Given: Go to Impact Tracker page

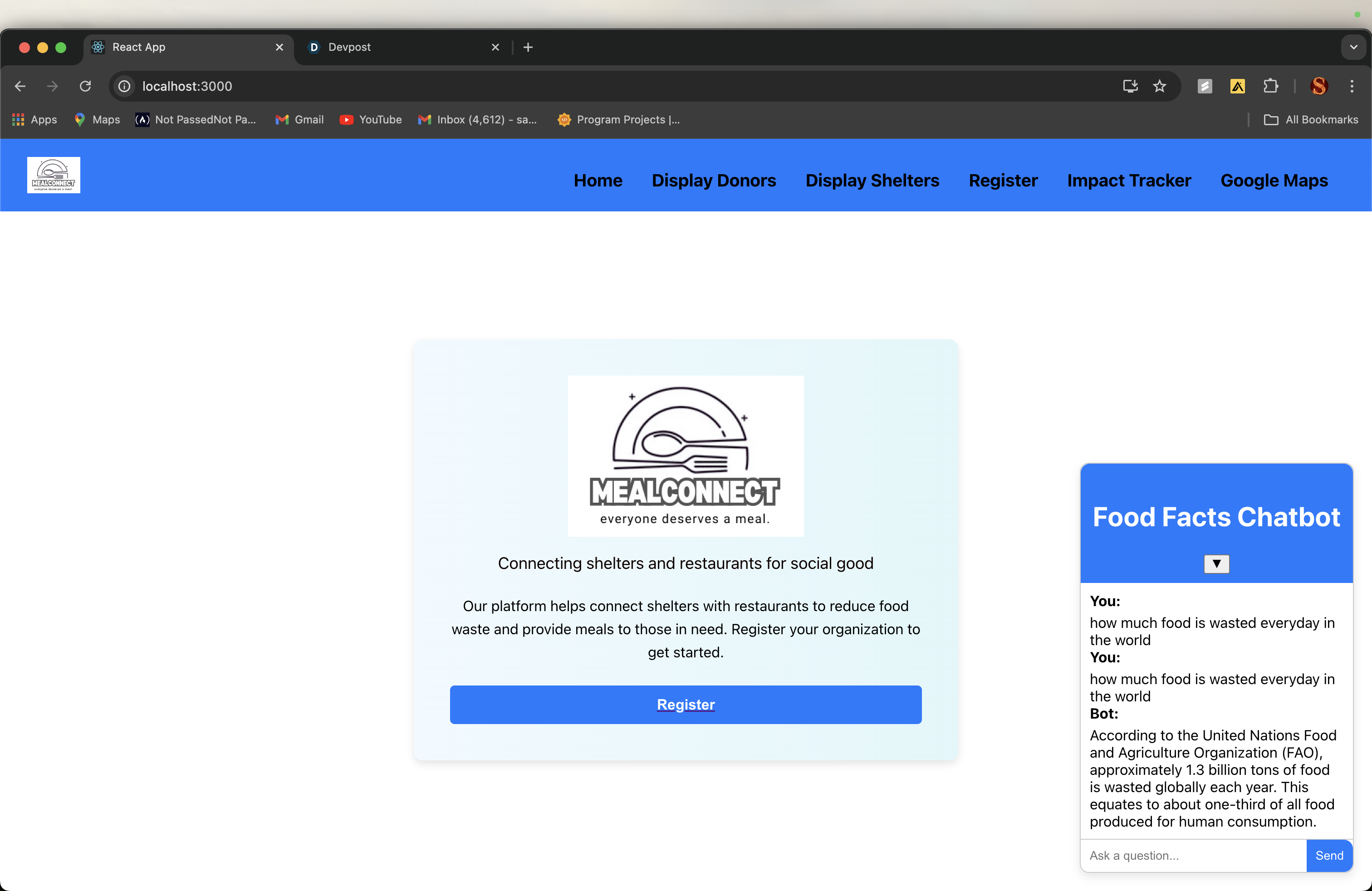Looking at the screenshot, I should [x=1129, y=181].
